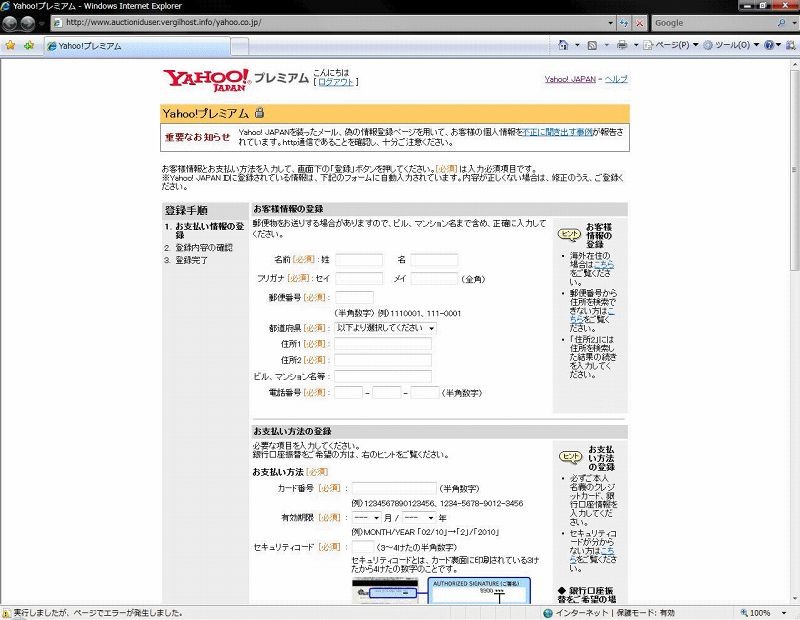The width and height of the screenshot is (800, 620).
Task: Click the zoom magnifier icon showing 100%
Action: (744, 613)
